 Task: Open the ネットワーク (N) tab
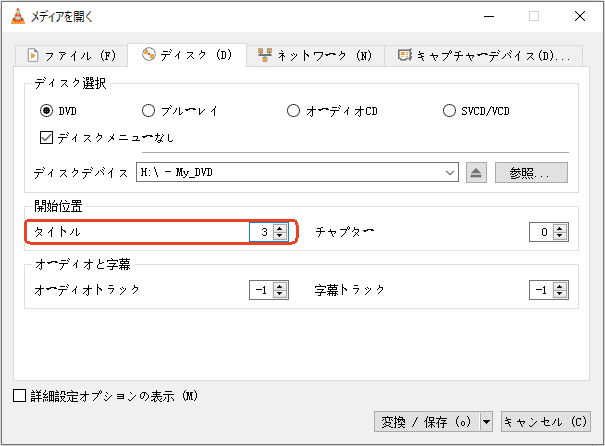(x=315, y=56)
